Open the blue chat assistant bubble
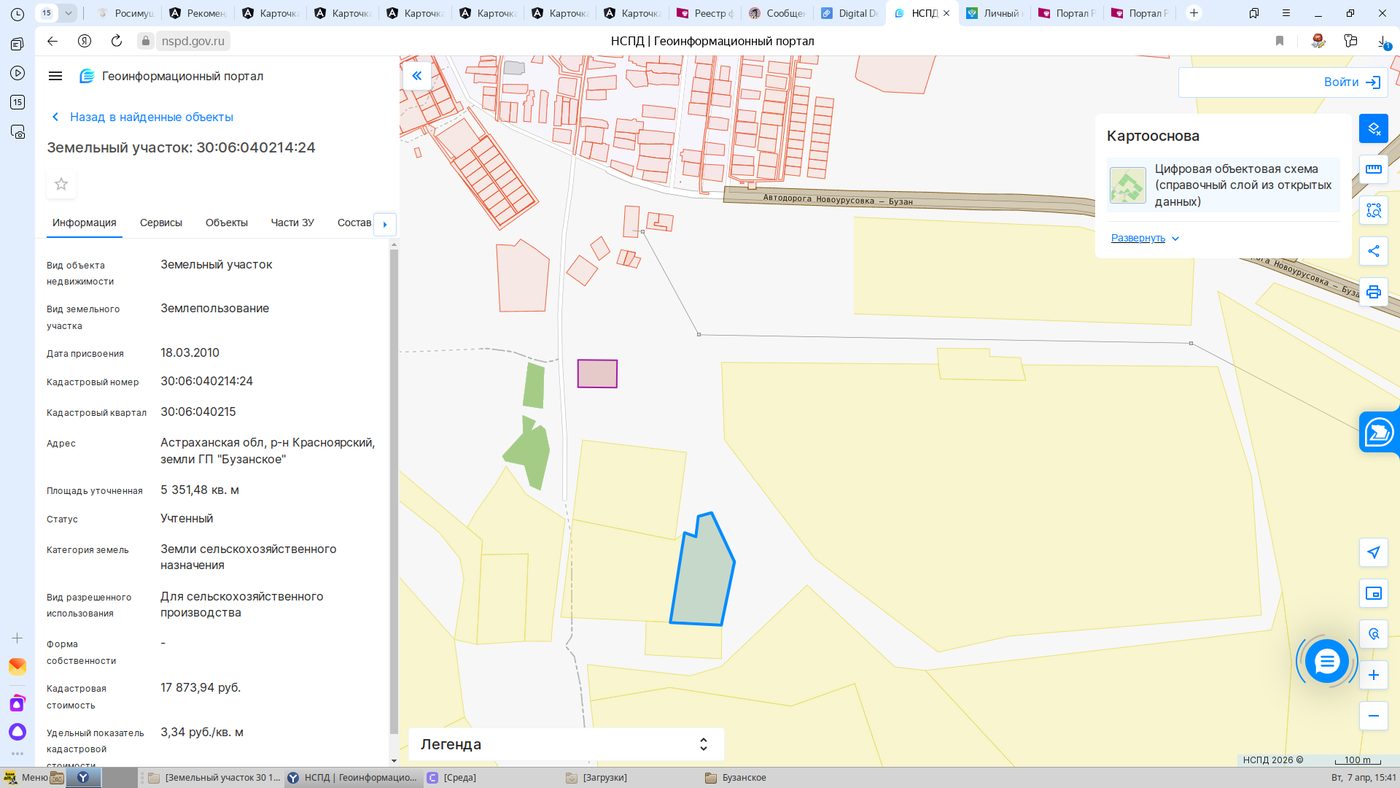 point(1327,660)
